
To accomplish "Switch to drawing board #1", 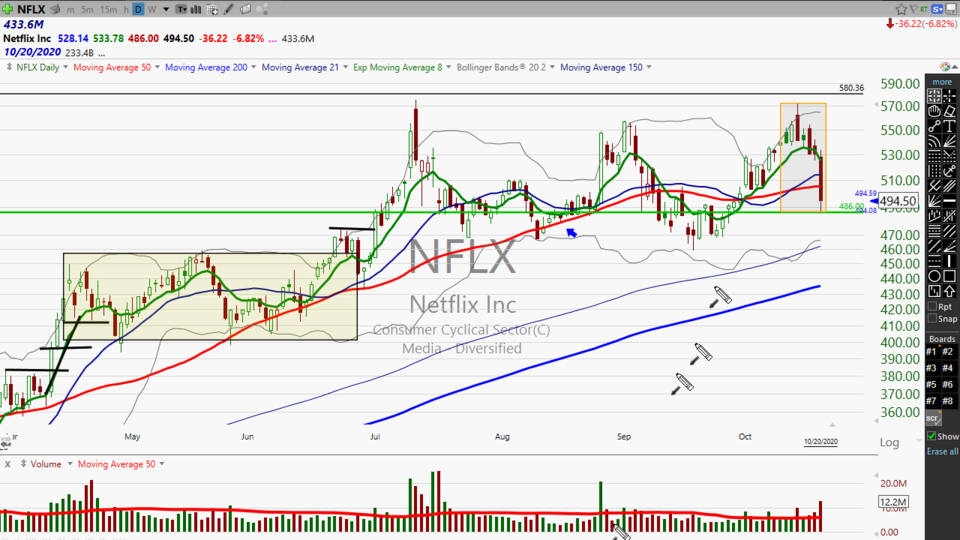I will click(x=931, y=351).
